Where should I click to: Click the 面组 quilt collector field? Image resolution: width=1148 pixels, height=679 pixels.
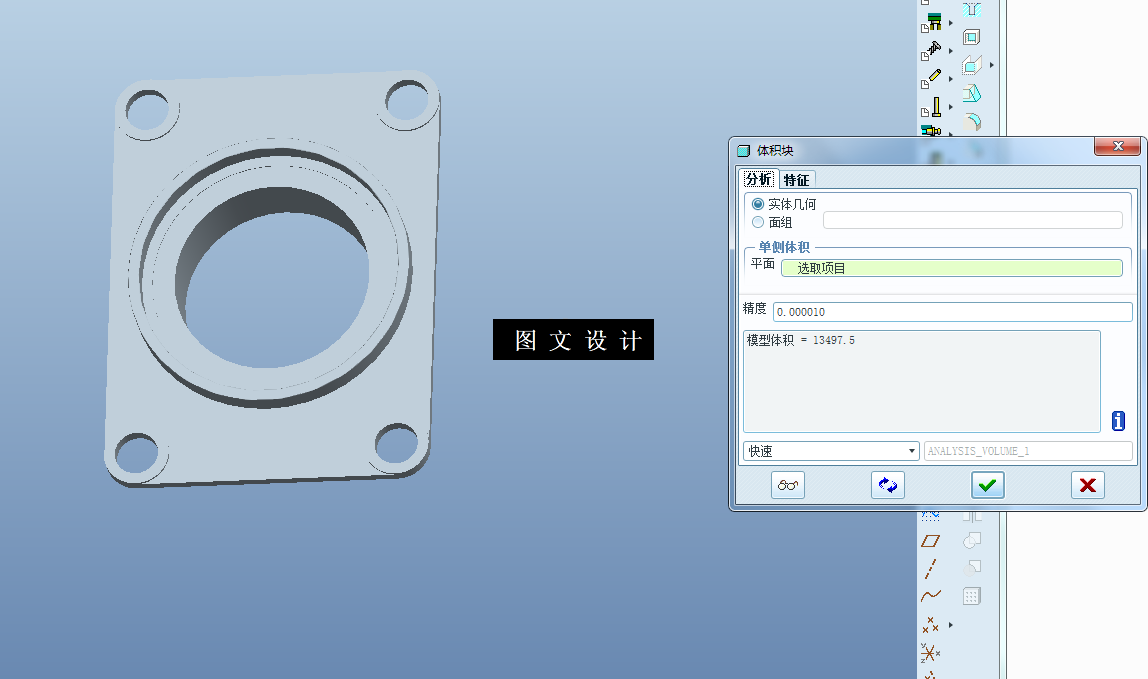tap(972, 220)
